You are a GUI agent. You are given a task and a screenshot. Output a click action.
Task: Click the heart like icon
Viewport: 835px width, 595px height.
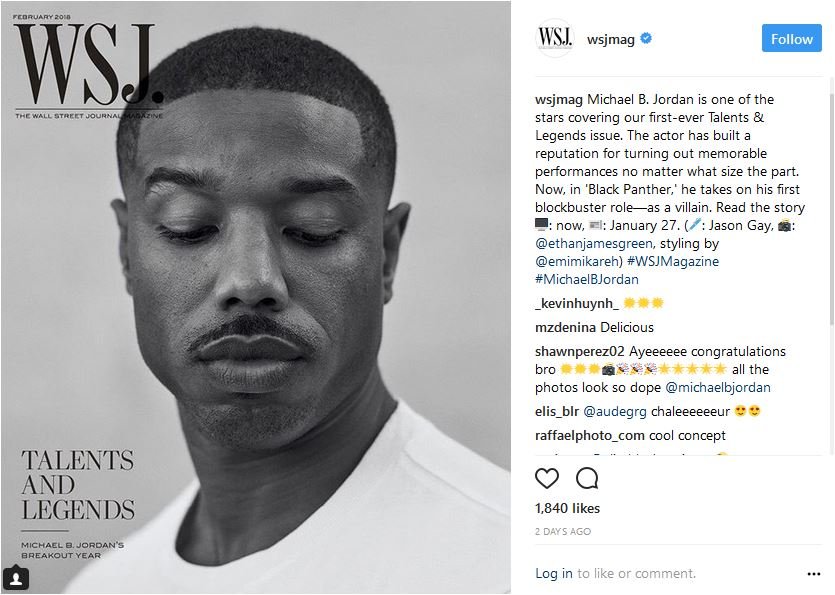547,478
